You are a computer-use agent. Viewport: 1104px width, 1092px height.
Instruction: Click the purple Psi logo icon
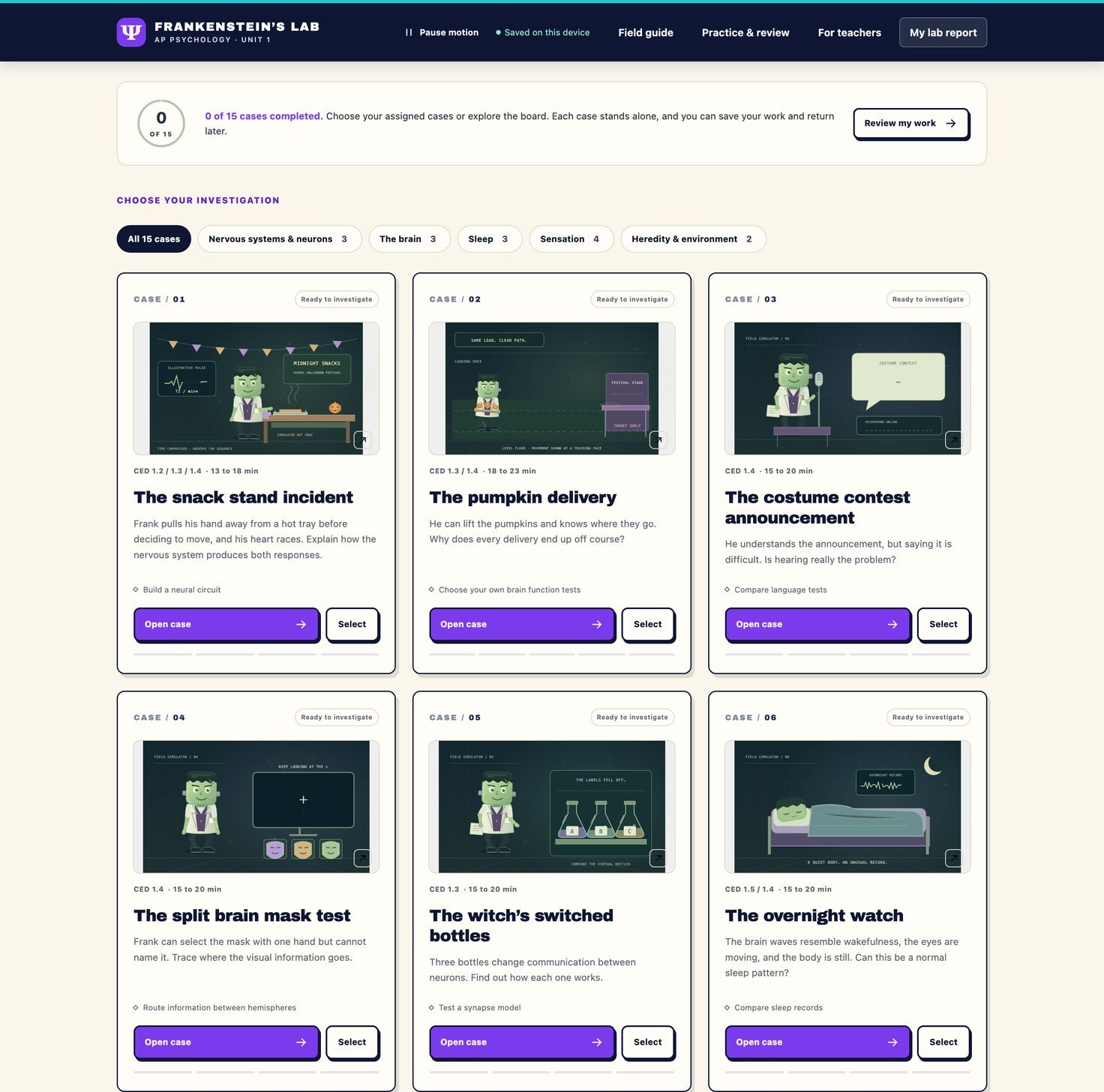point(131,32)
